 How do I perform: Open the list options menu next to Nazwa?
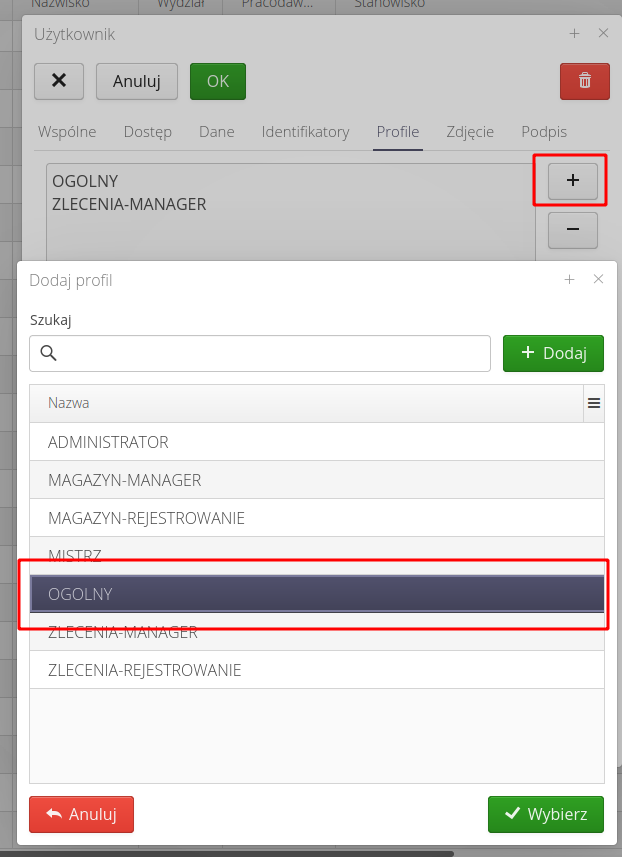[x=594, y=403]
